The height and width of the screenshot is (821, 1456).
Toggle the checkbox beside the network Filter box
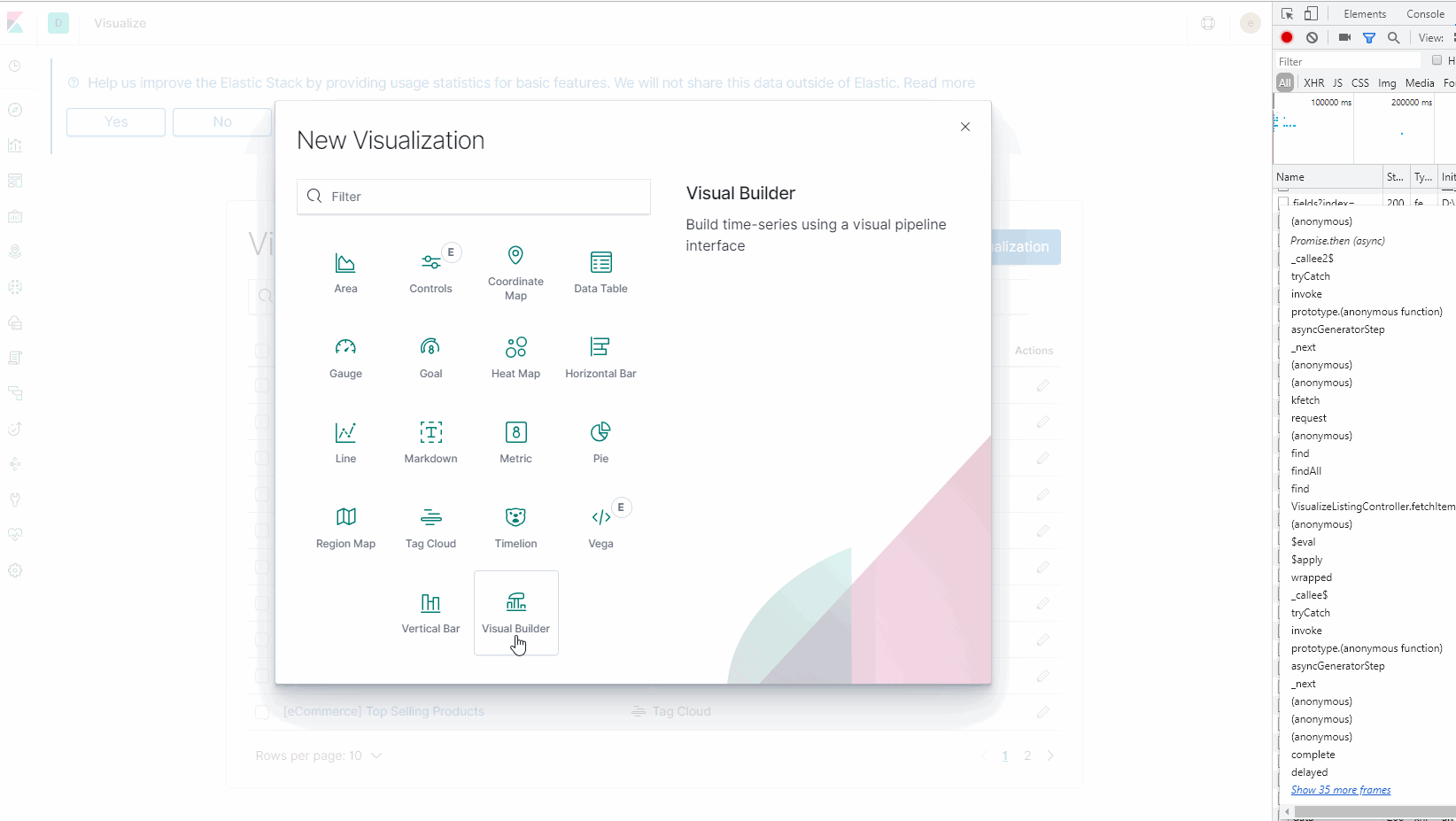pos(1437,60)
